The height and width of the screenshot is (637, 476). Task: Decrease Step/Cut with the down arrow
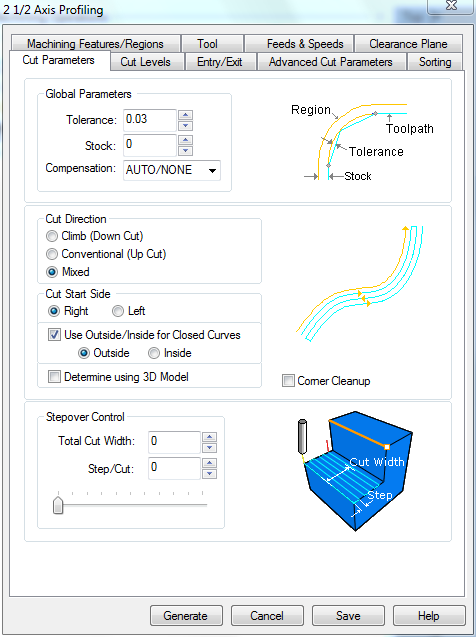pos(210,474)
